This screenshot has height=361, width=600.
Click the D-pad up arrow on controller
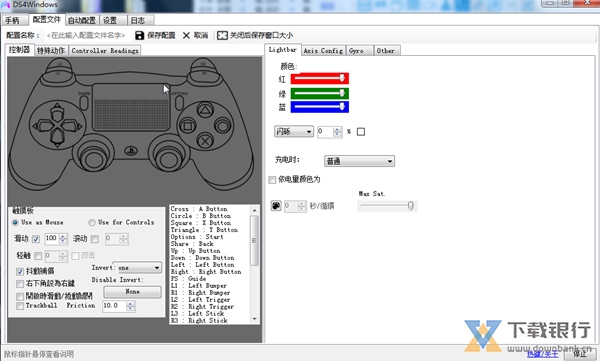pyautogui.click(x=57, y=112)
